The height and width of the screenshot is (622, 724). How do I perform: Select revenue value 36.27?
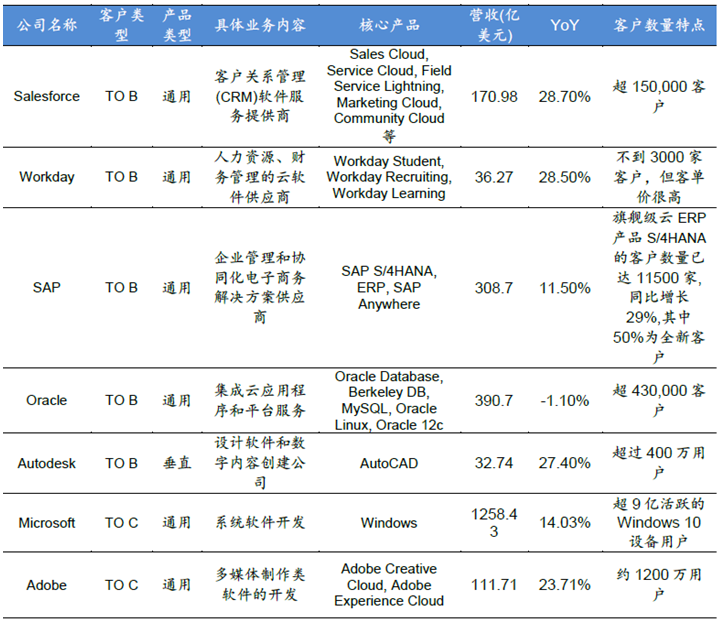[494, 177]
